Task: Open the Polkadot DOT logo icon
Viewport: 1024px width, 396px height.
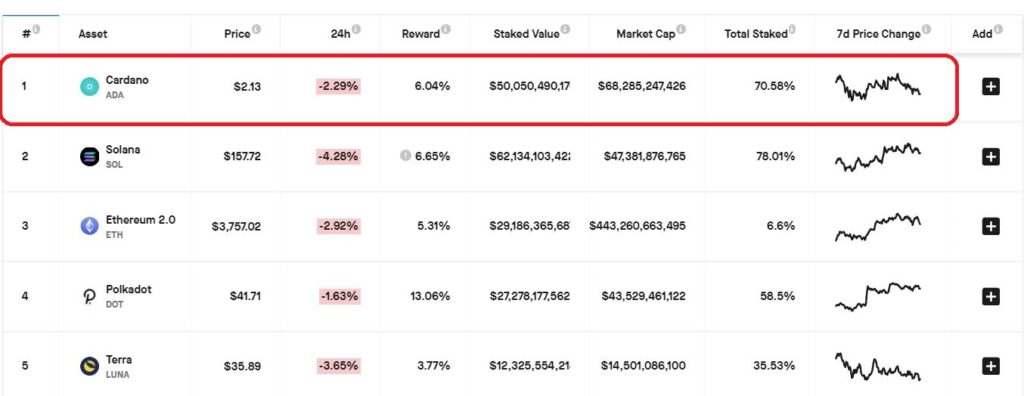Action: point(89,297)
